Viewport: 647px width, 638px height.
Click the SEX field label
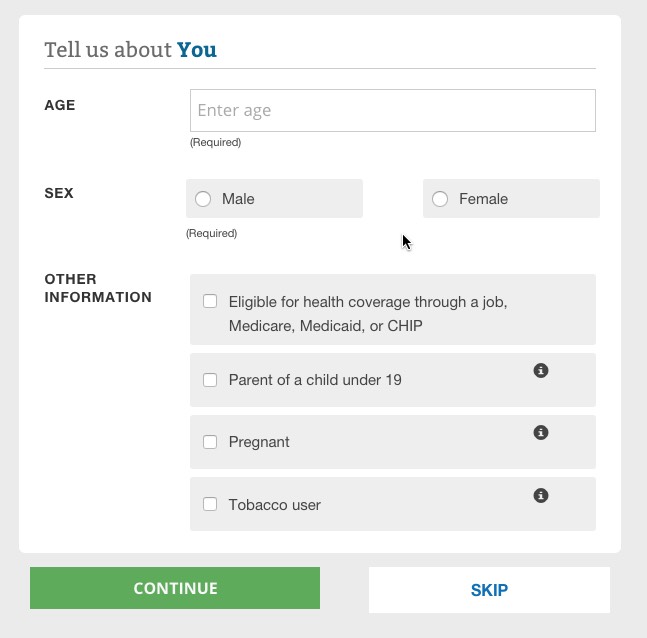(x=59, y=193)
